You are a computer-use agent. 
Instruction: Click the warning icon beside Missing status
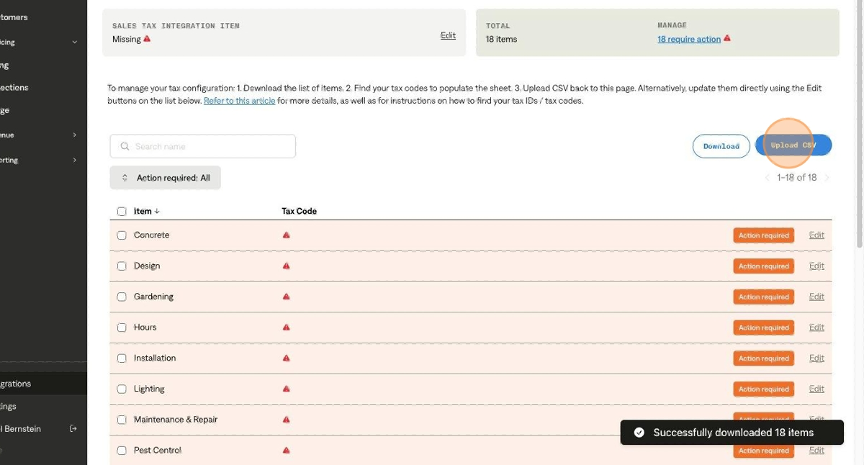tap(147, 39)
